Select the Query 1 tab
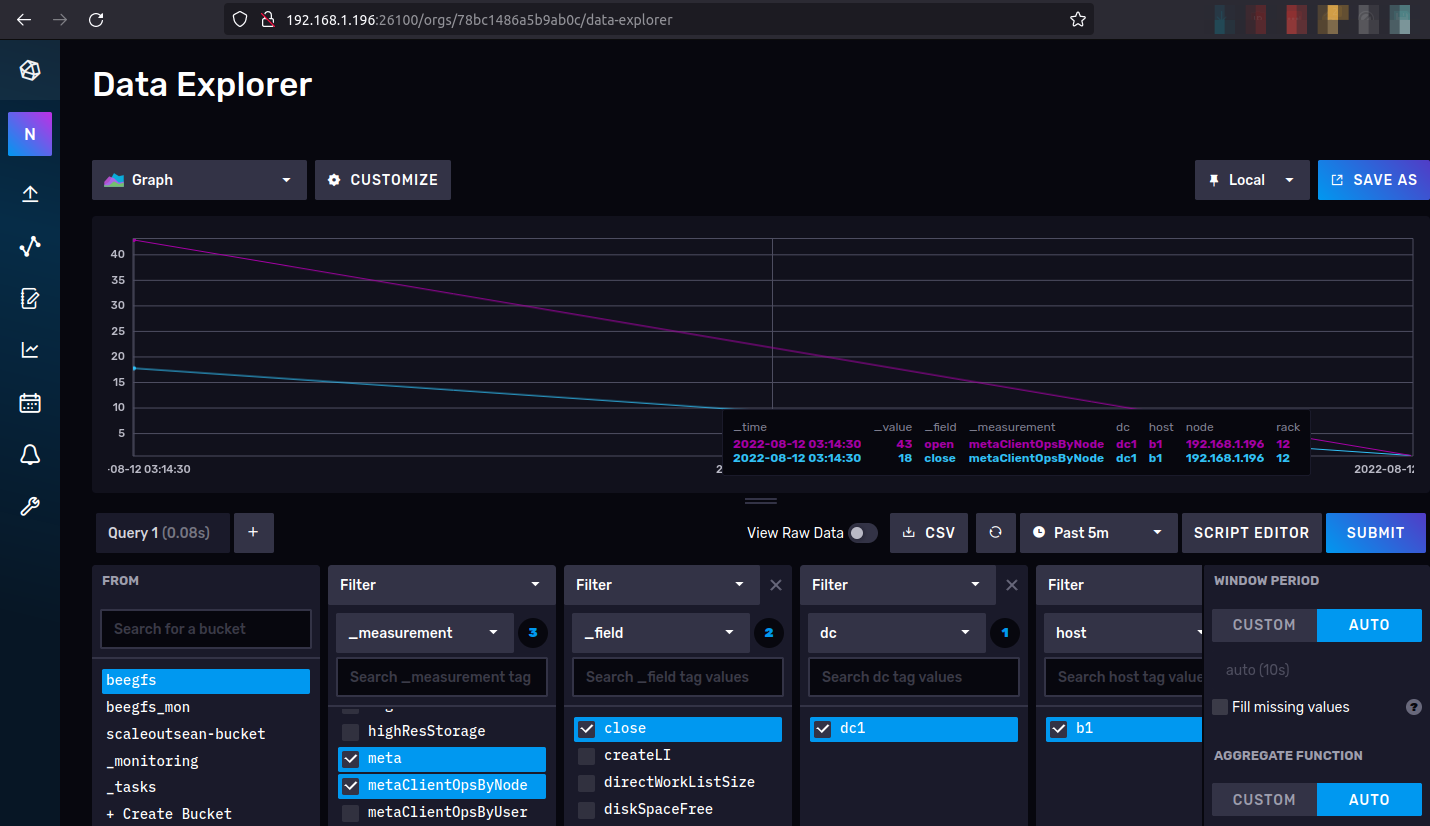The height and width of the screenshot is (826, 1430). point(162,533)
